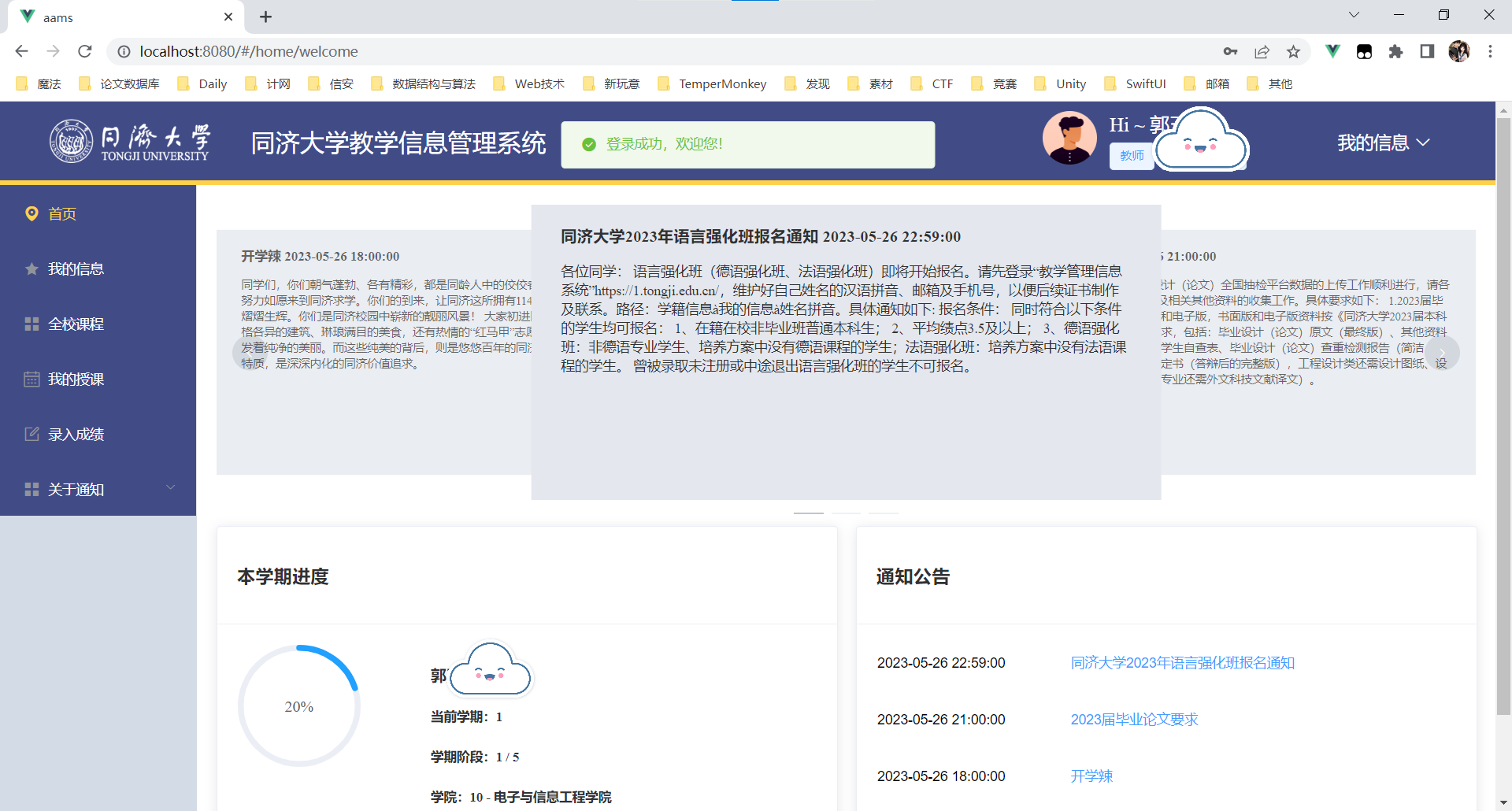The image size is (1512, 811).
Task: Click the share page icon
Action: pos(1262,51)
